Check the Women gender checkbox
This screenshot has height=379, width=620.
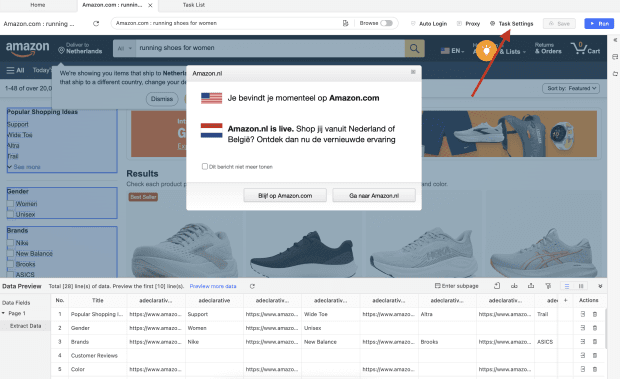click(x=10, y=204)
